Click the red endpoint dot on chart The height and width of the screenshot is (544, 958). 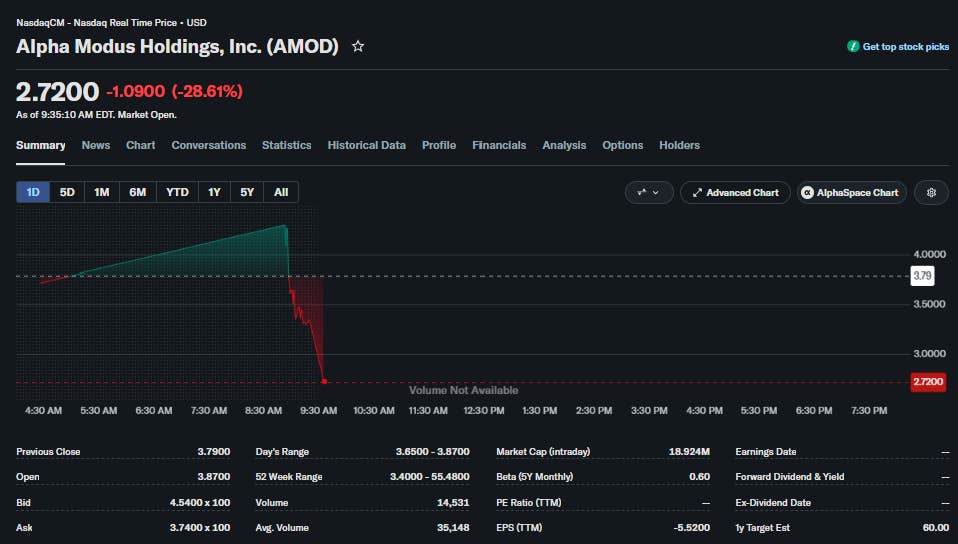pyautogui.click(x=324, y=381)
